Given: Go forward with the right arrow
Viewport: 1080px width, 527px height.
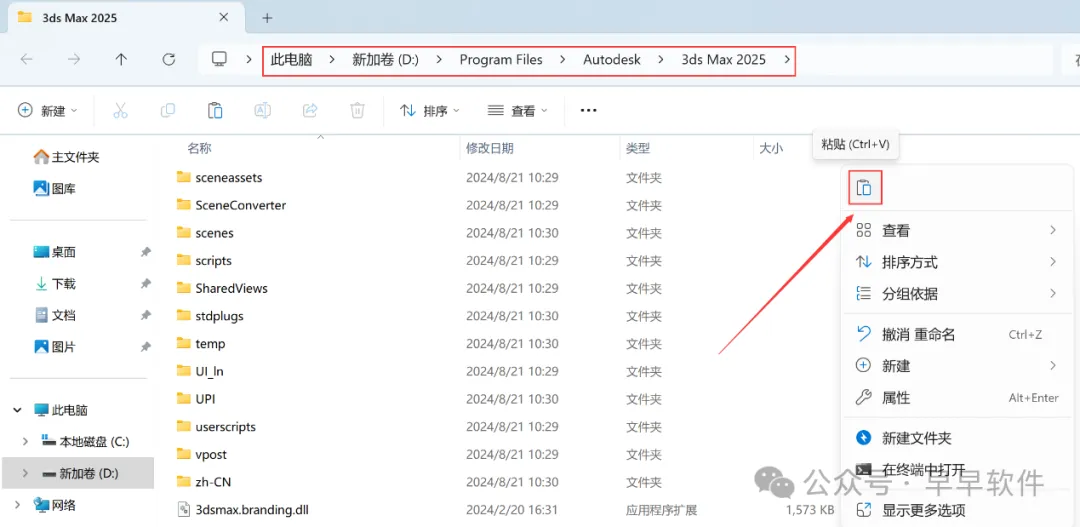Looking at the screenshot, I should tap(74, 60).
